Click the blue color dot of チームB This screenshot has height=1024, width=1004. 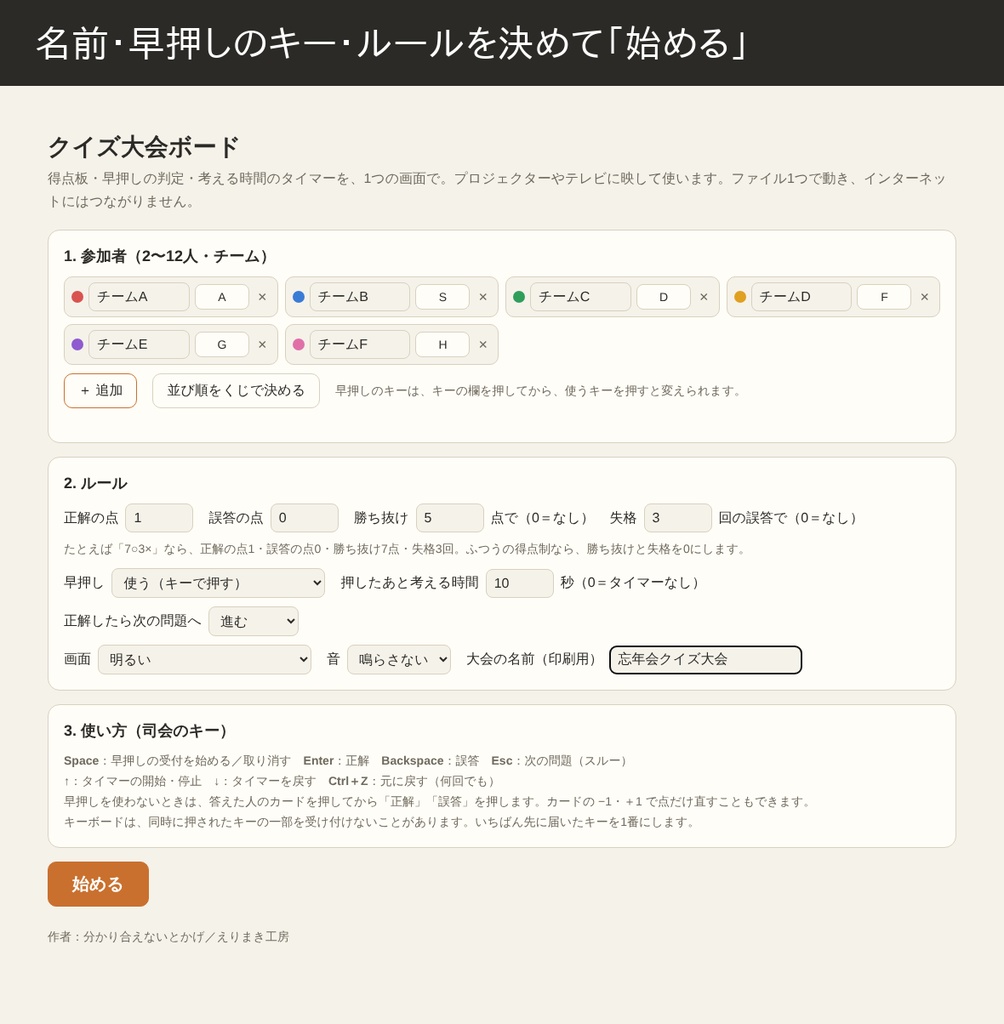pos(299,297)
